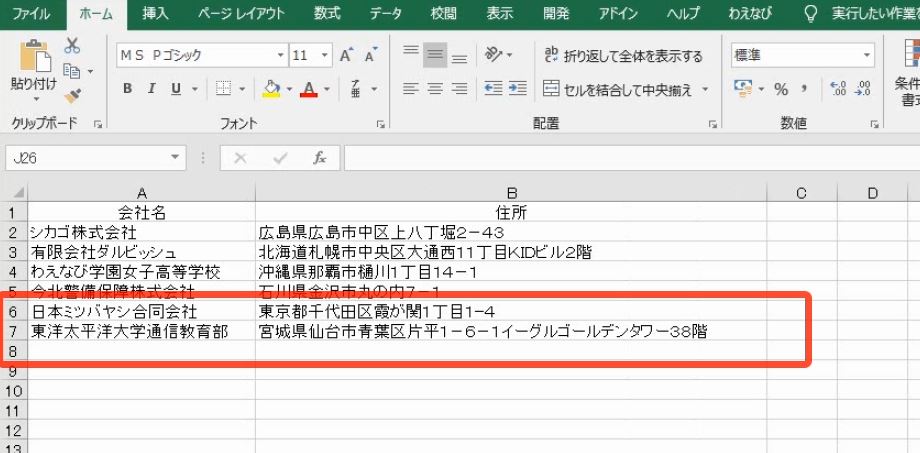Switch to the 数式 tab
This screenshot has height=453, width=920.
pos(327,13)
